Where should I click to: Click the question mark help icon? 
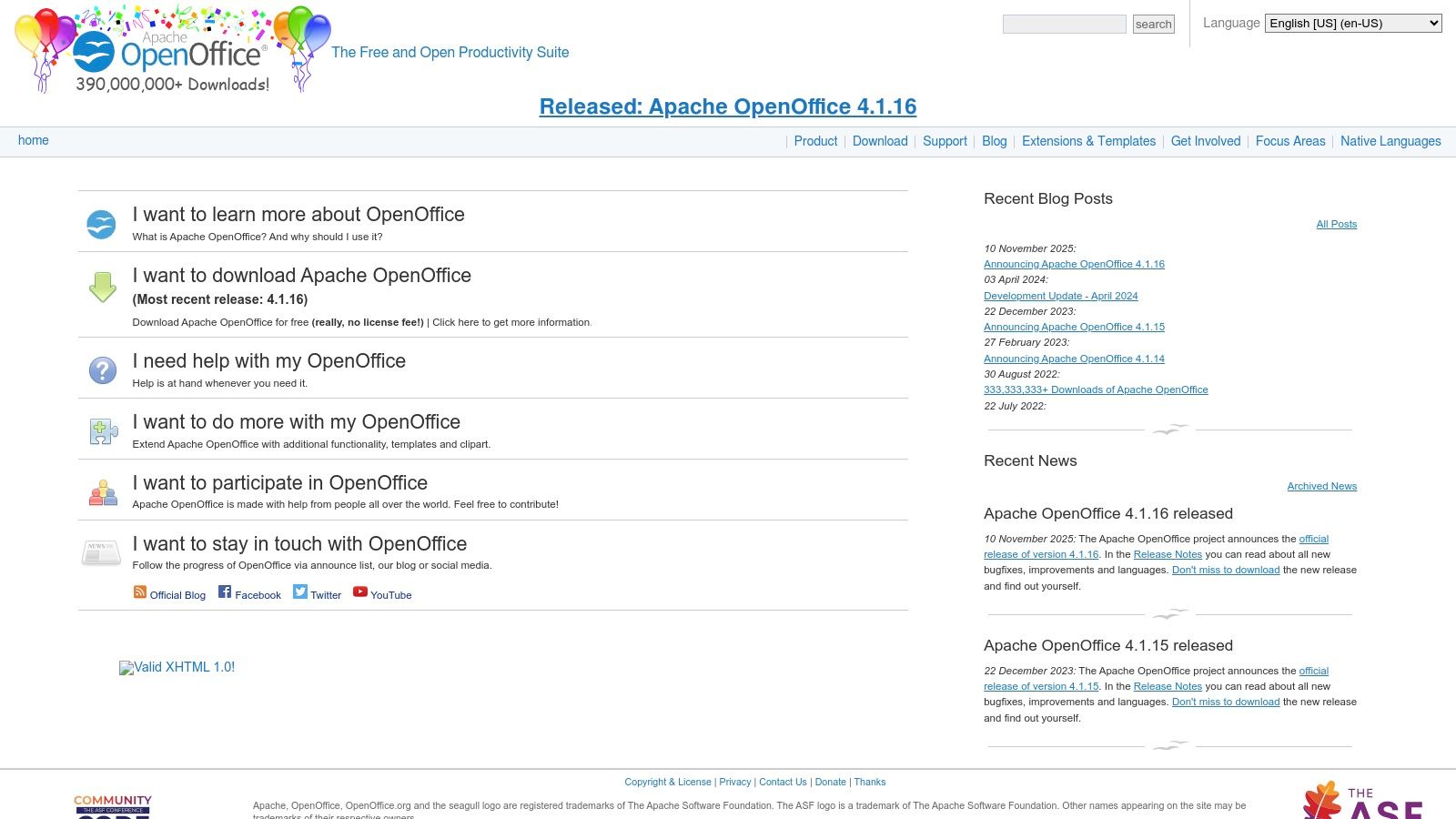(101, 369)
